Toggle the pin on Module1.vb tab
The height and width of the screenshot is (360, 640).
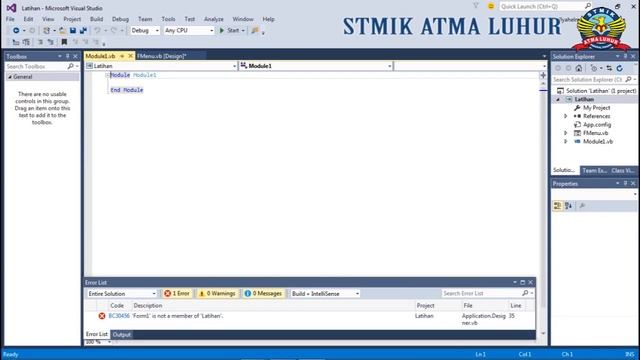122,56
